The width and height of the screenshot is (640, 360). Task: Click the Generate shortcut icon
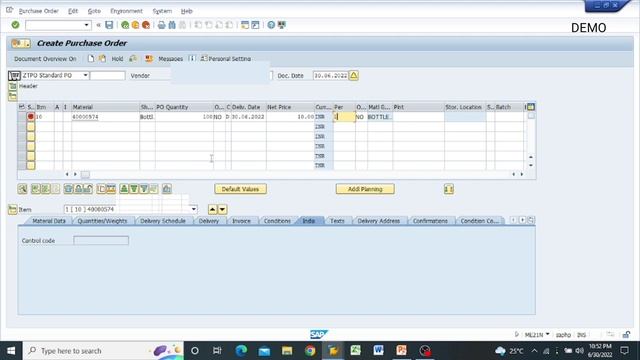[255, 25]
